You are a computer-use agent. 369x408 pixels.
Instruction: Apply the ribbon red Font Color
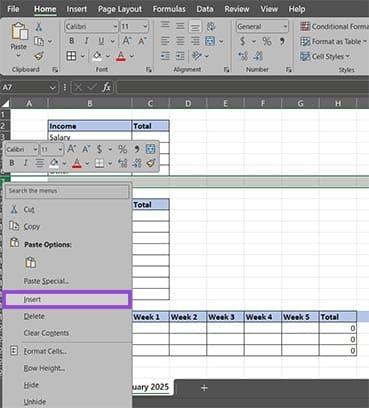tap(121, 56)
